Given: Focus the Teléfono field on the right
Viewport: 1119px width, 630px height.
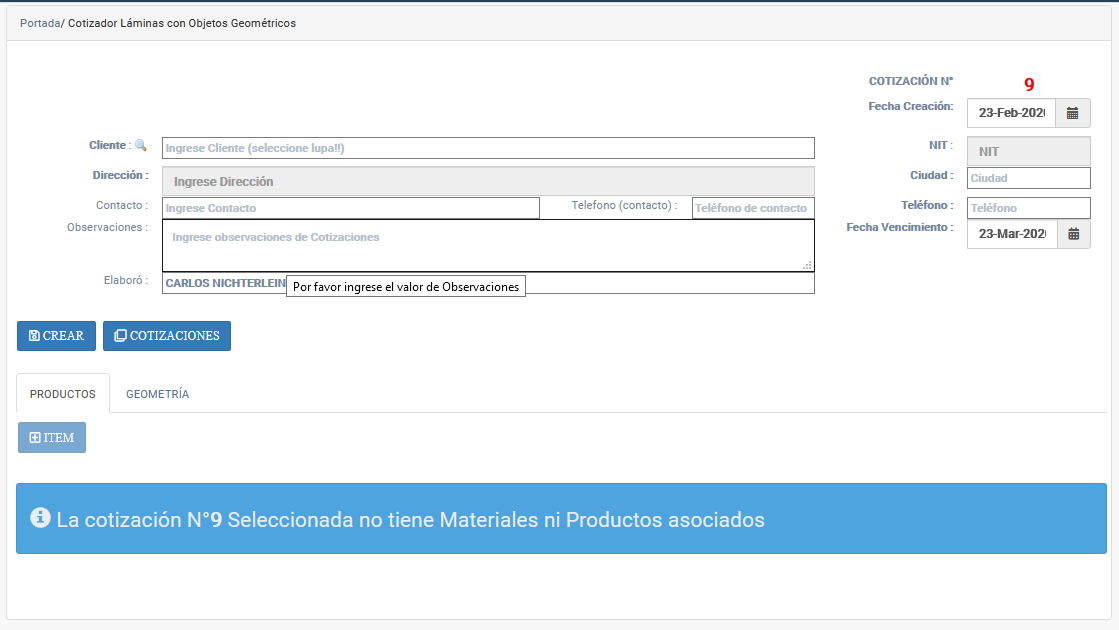Looking at the screenshot, I should click(x=1028, y=208).
